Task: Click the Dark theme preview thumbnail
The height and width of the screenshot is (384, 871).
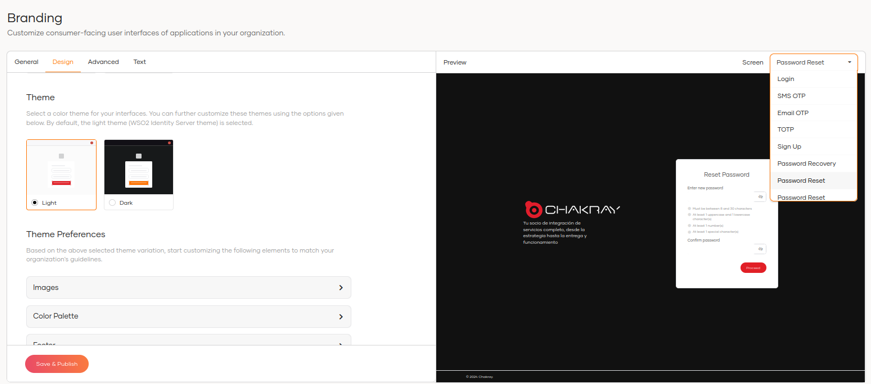Action: pos(139,167)
